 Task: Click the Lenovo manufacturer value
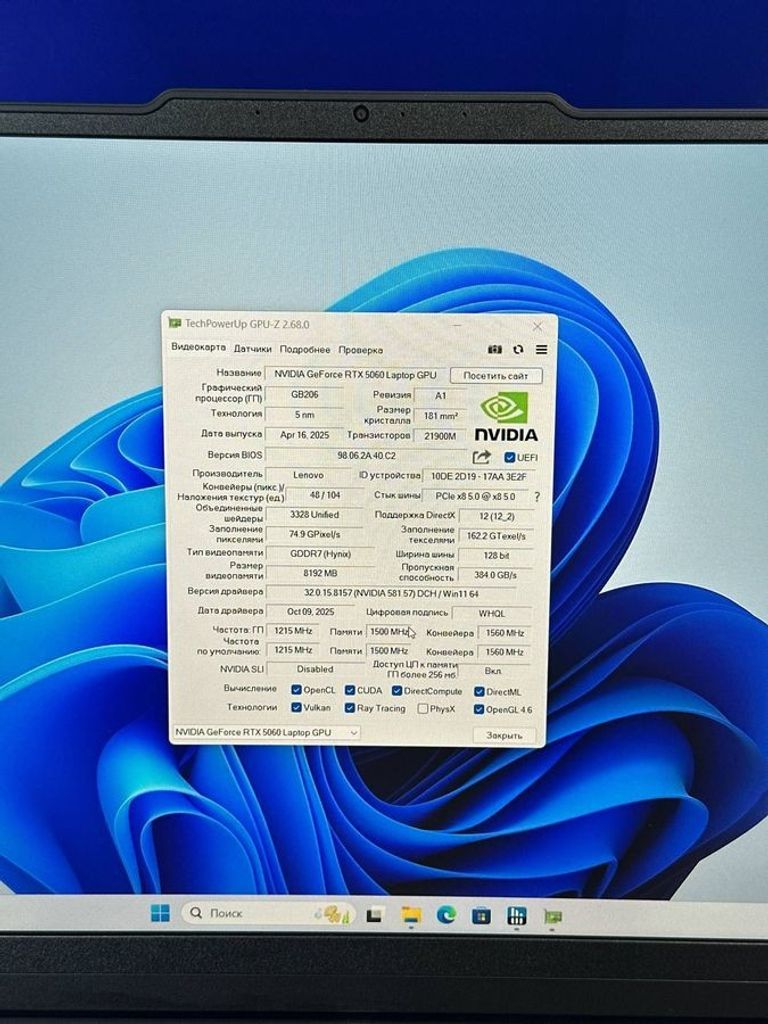[x=308, y=475]
